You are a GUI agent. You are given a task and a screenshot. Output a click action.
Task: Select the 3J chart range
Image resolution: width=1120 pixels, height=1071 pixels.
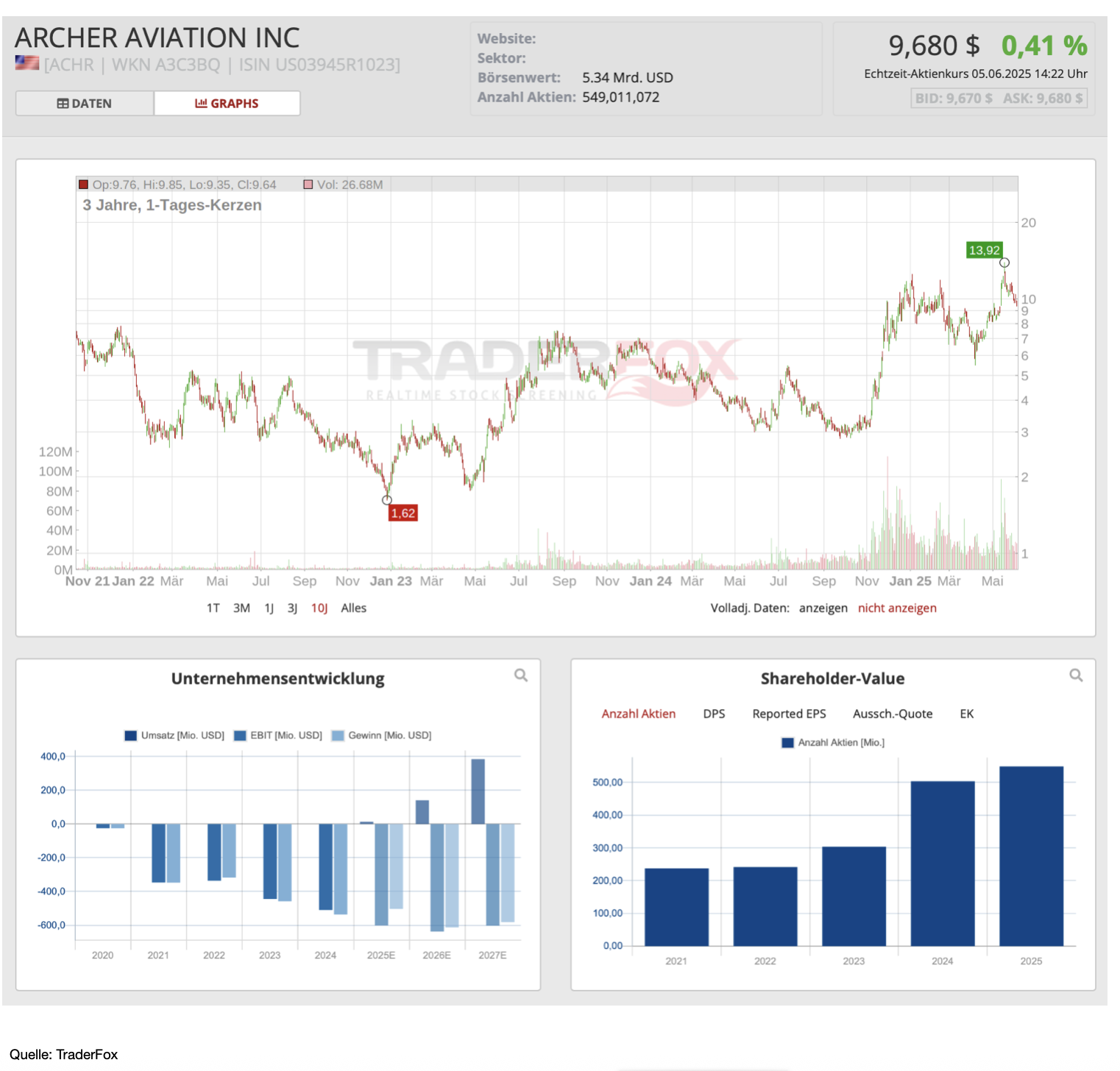292,608
